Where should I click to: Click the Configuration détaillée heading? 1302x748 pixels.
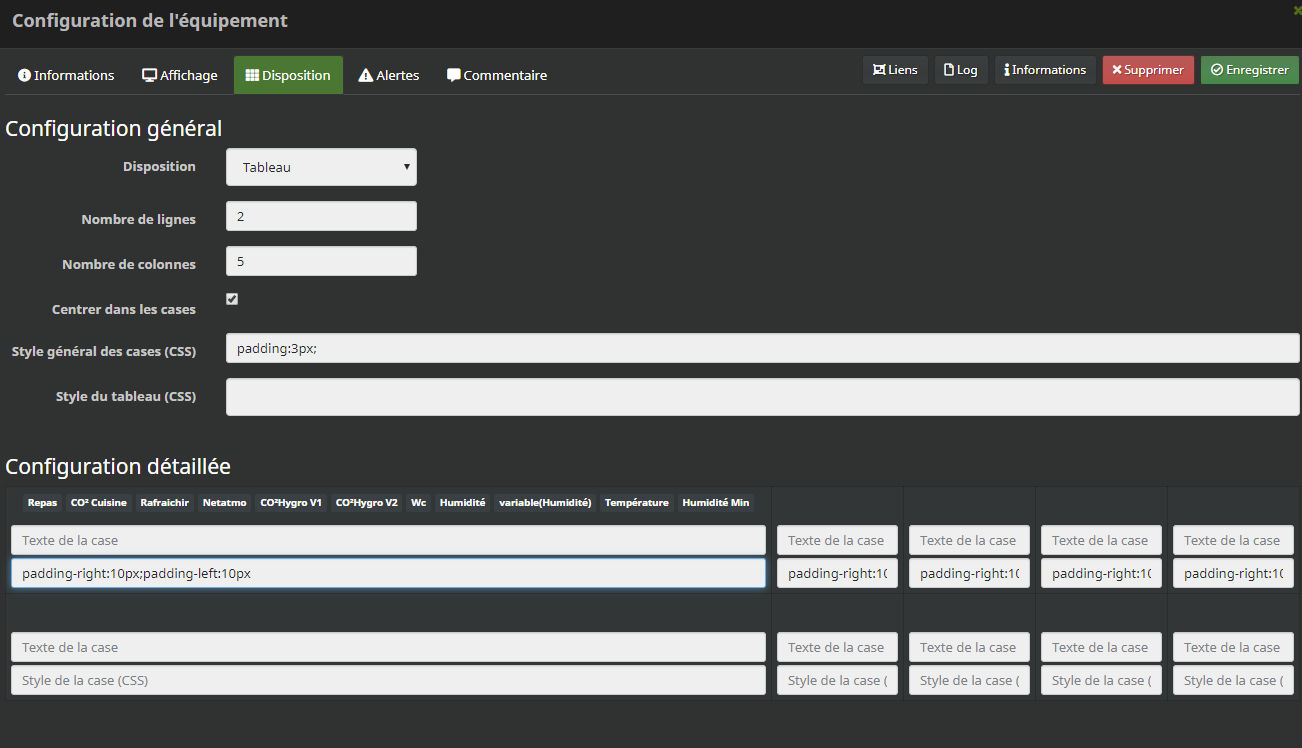click(x=118, y=466)
